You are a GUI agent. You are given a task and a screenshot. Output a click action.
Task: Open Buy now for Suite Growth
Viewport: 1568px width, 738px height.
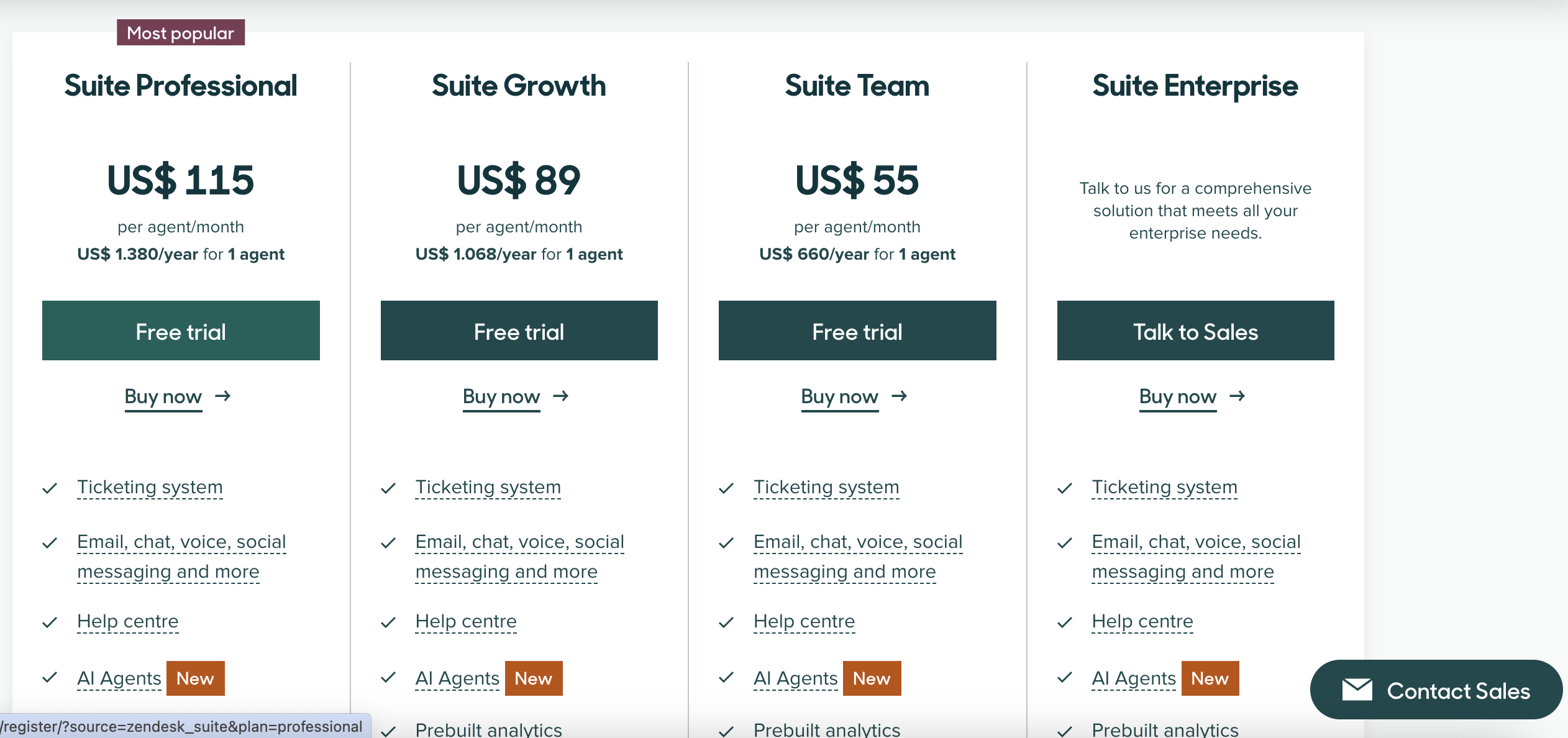501,396
